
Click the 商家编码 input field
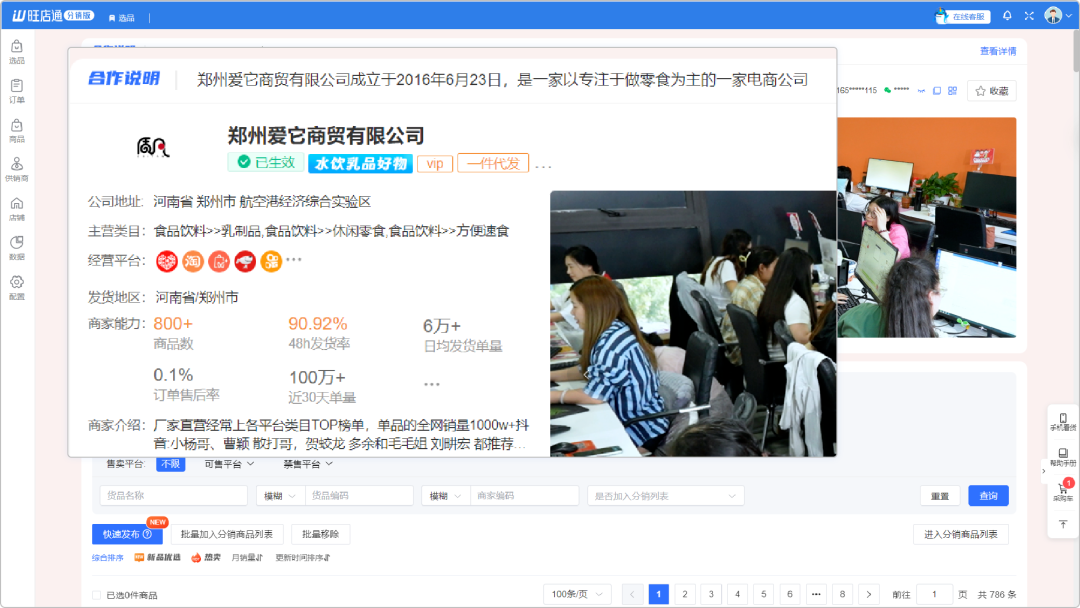[x=525, y=496]
